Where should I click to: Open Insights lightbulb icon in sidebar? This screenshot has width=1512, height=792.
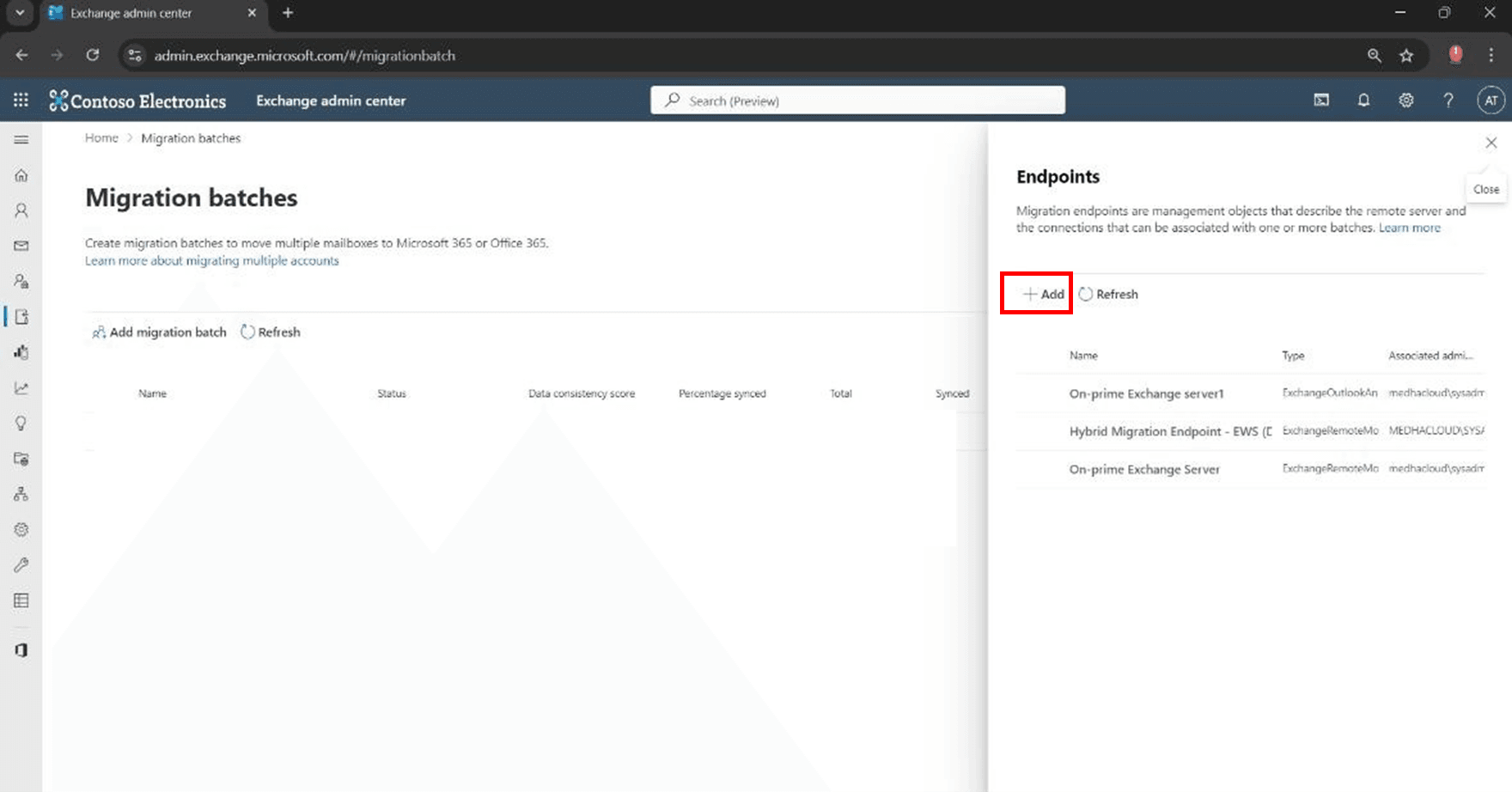pyautogui.click(x=21, y=423)
